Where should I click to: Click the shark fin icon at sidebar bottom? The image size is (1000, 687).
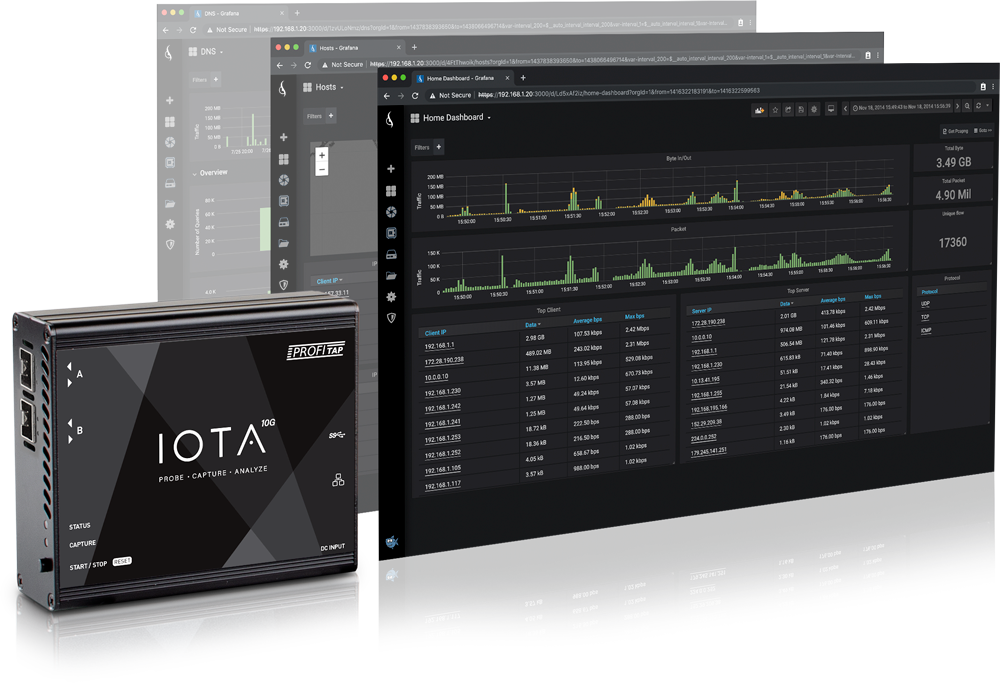392,542
